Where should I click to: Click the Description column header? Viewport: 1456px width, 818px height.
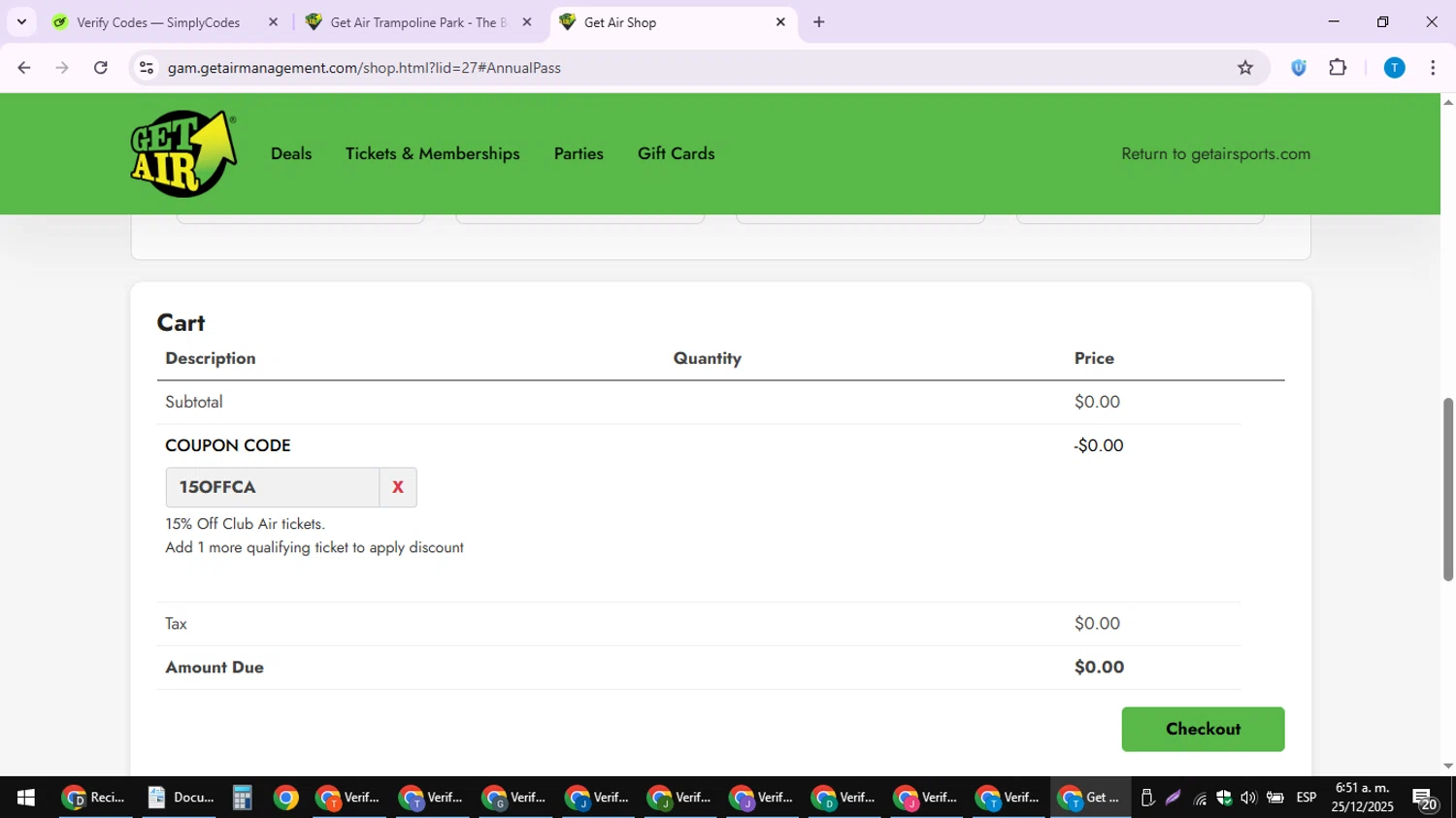click(x=211, y=358)
